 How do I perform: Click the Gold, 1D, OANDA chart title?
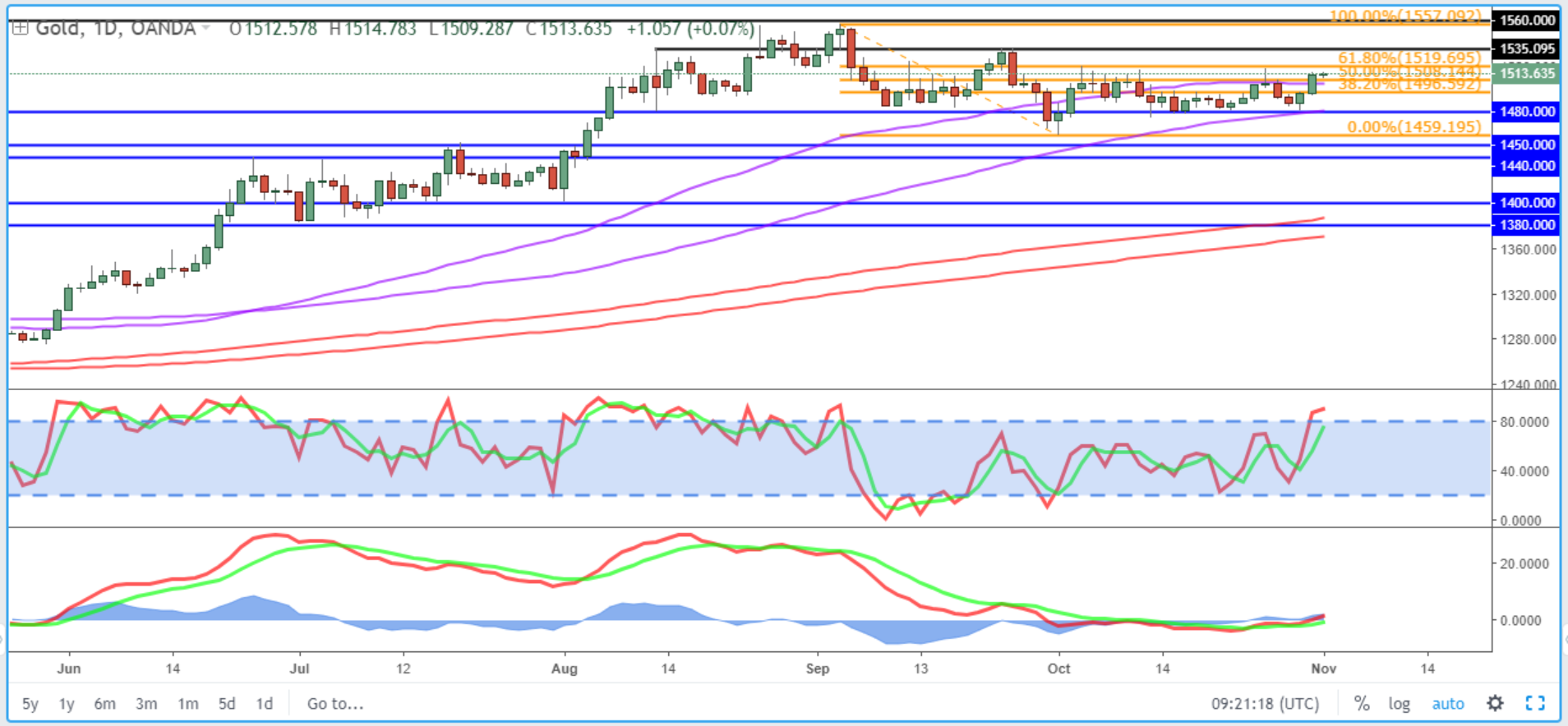[116, 29]
